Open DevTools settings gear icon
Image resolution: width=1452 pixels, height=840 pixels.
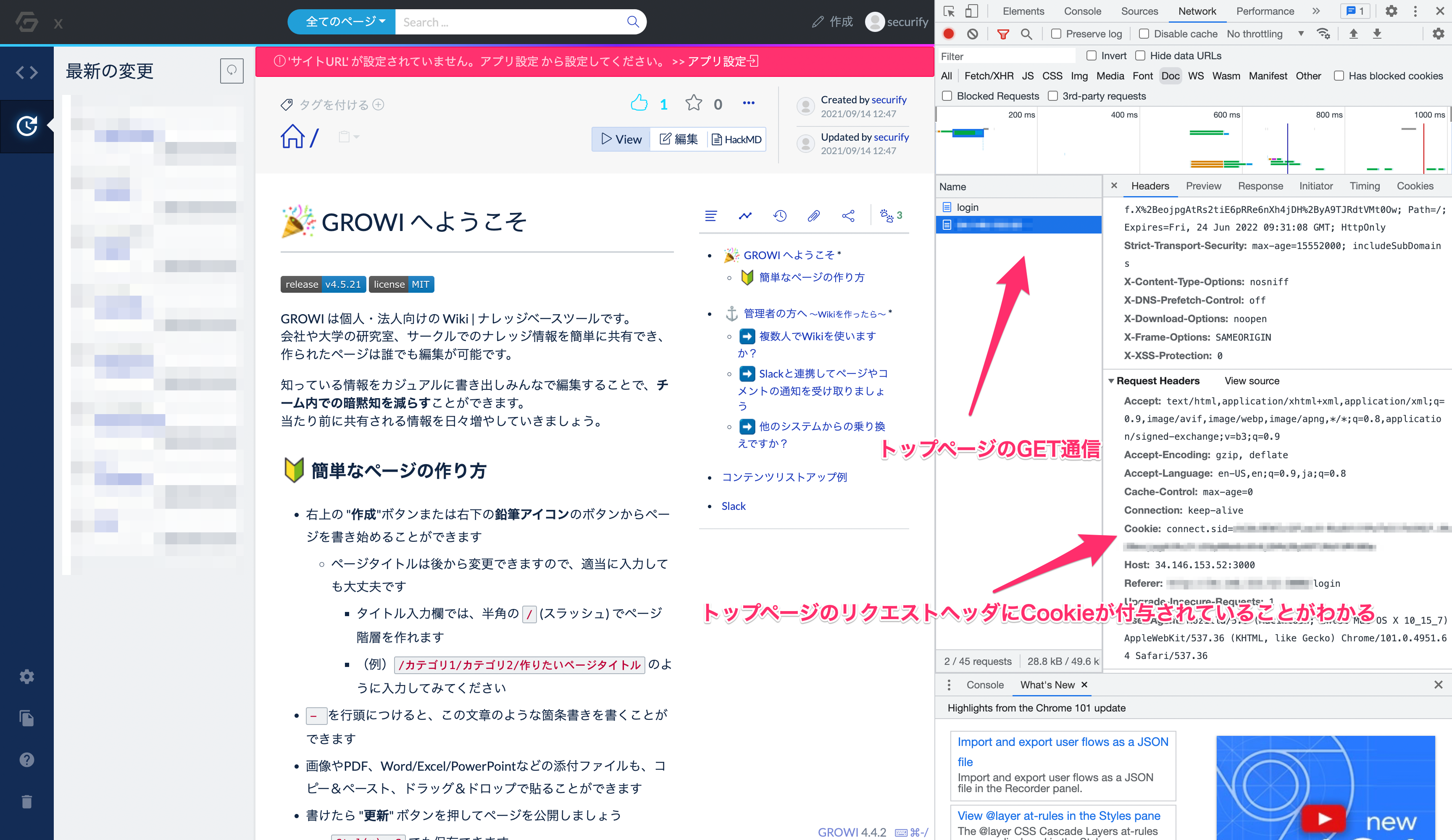pyautogui.click(x=1391, y=11)
